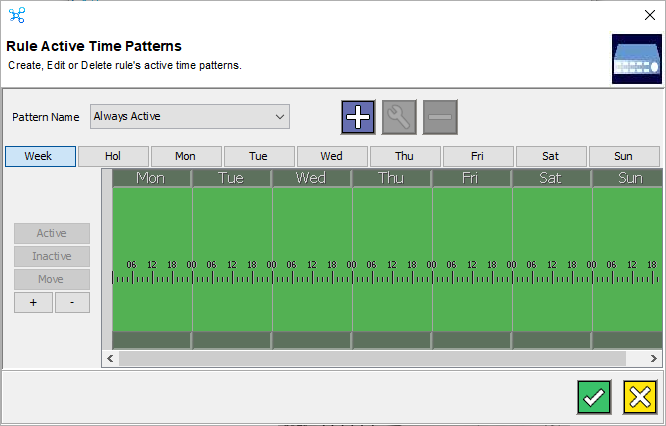This screenshot has height=426, width=666.
Task: Confirm with the green checkmark icon
Action: point(594,397)
